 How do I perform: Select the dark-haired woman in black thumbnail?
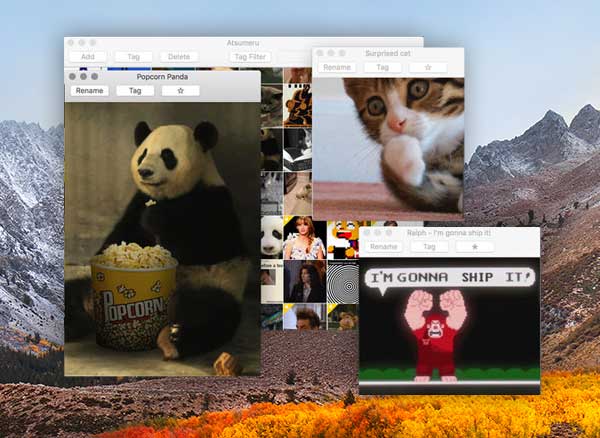[x=305, y=282]
